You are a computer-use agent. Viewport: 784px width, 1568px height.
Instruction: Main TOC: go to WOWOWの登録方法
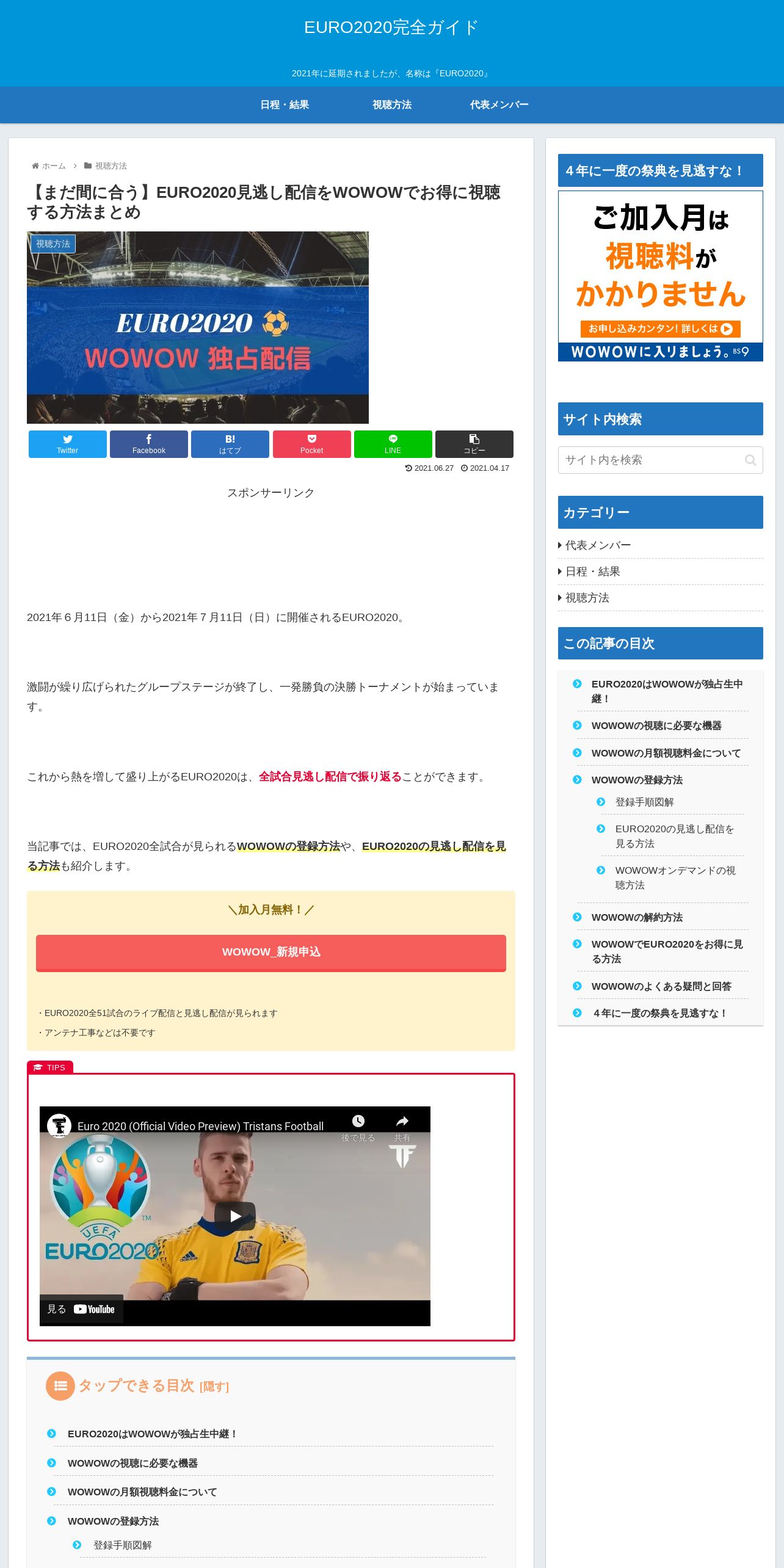(113, 1522)
